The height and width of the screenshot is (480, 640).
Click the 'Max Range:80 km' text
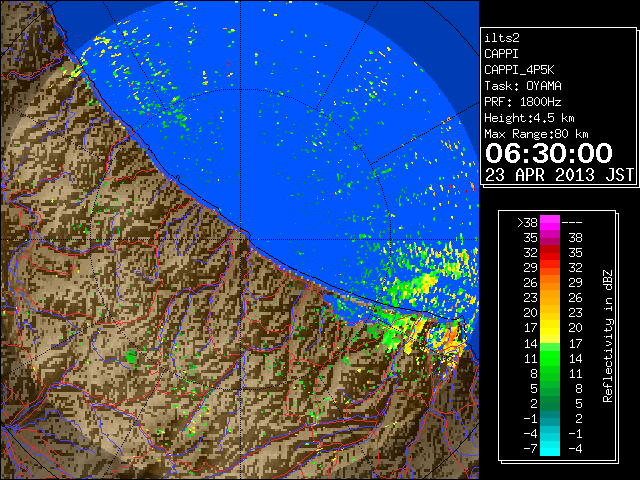(536, 134)
